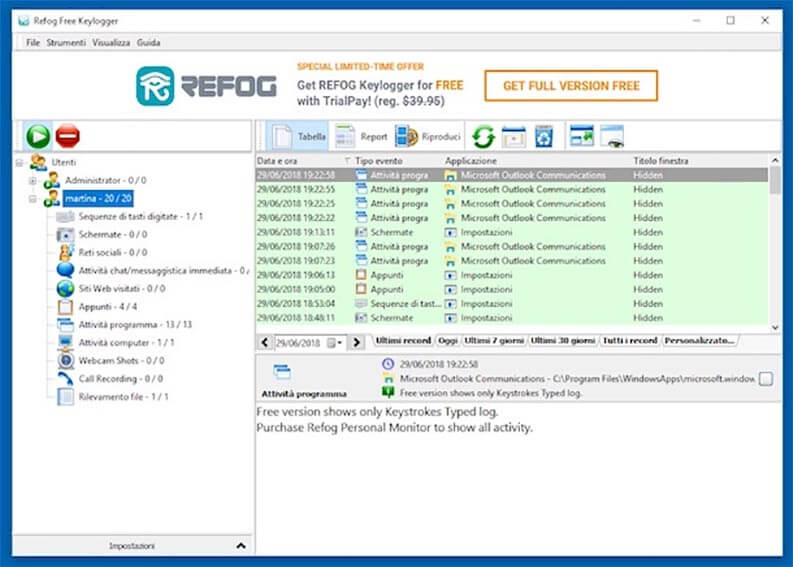Screen dimensions: 793x567
Task: Click the green refresh arrows icon
Action: point(483,137)
